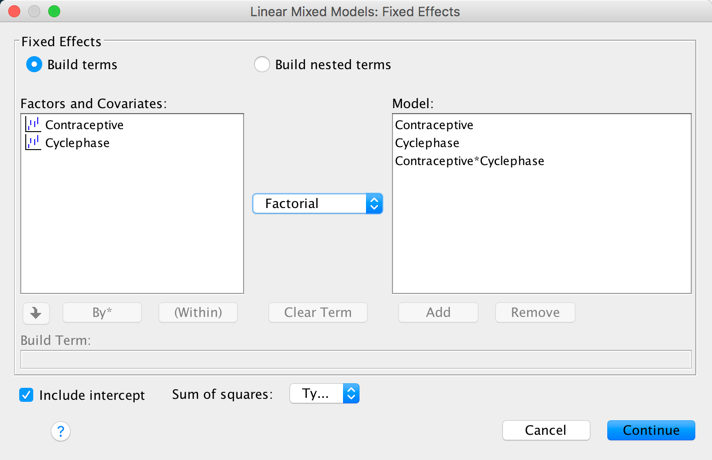
Task: Click the Contraceptive variable scale icon
Action: (33, 125)
